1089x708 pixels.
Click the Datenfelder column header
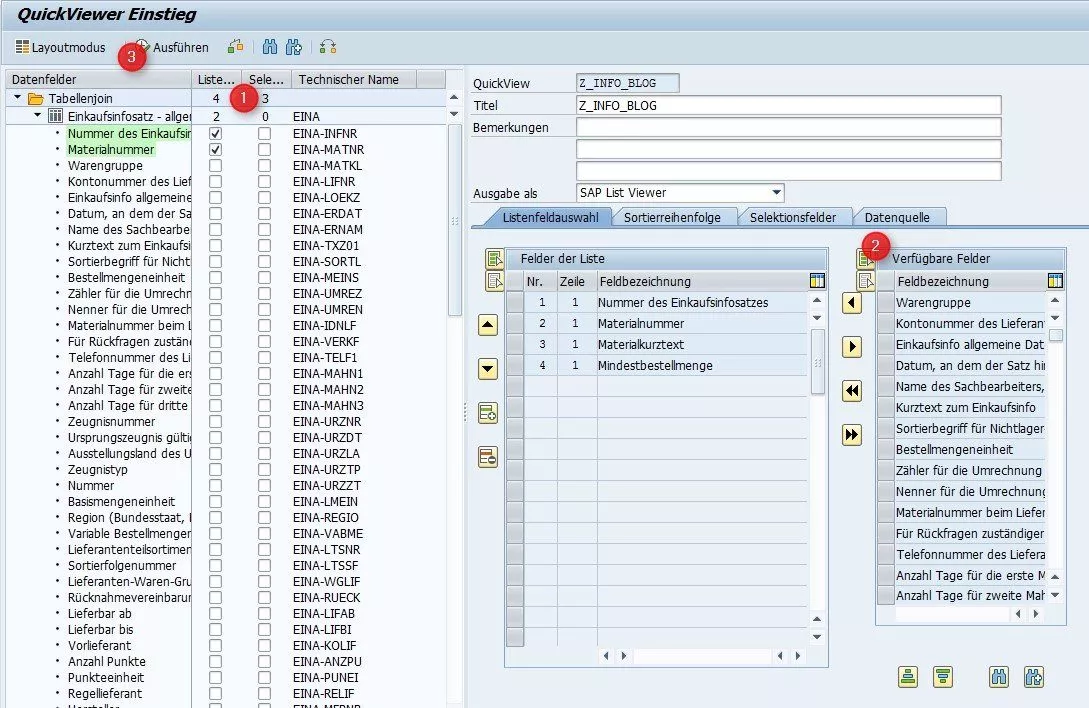[x=99, y=79]
